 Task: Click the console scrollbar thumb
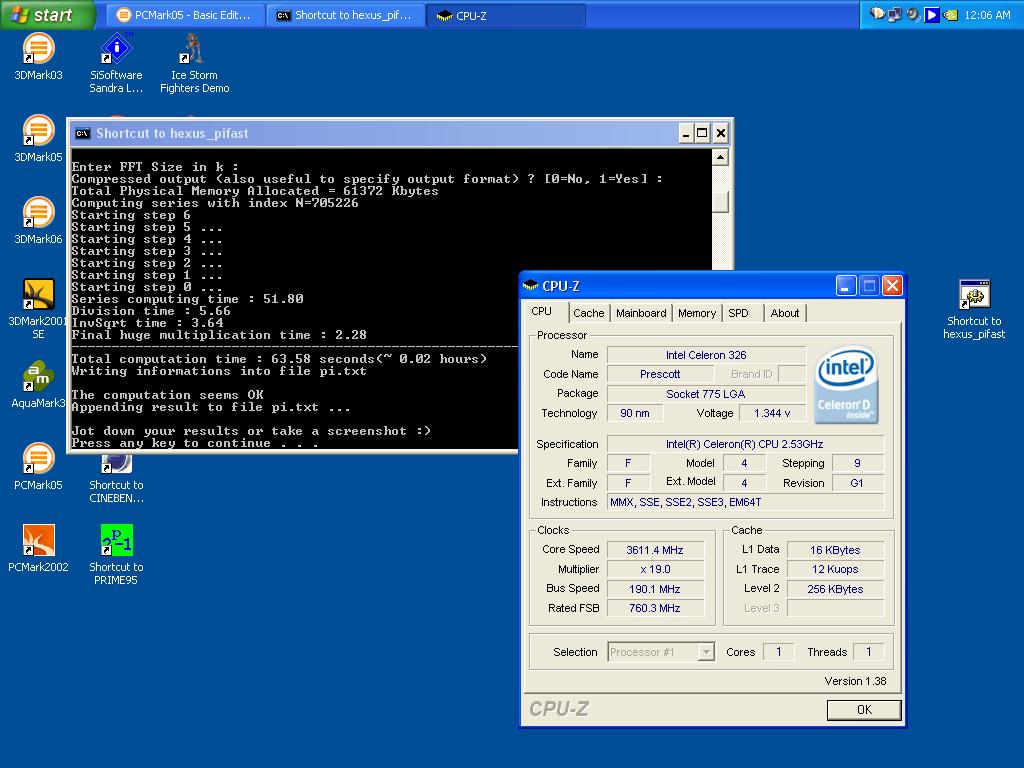pyautogui.click(x=720, y=202)
